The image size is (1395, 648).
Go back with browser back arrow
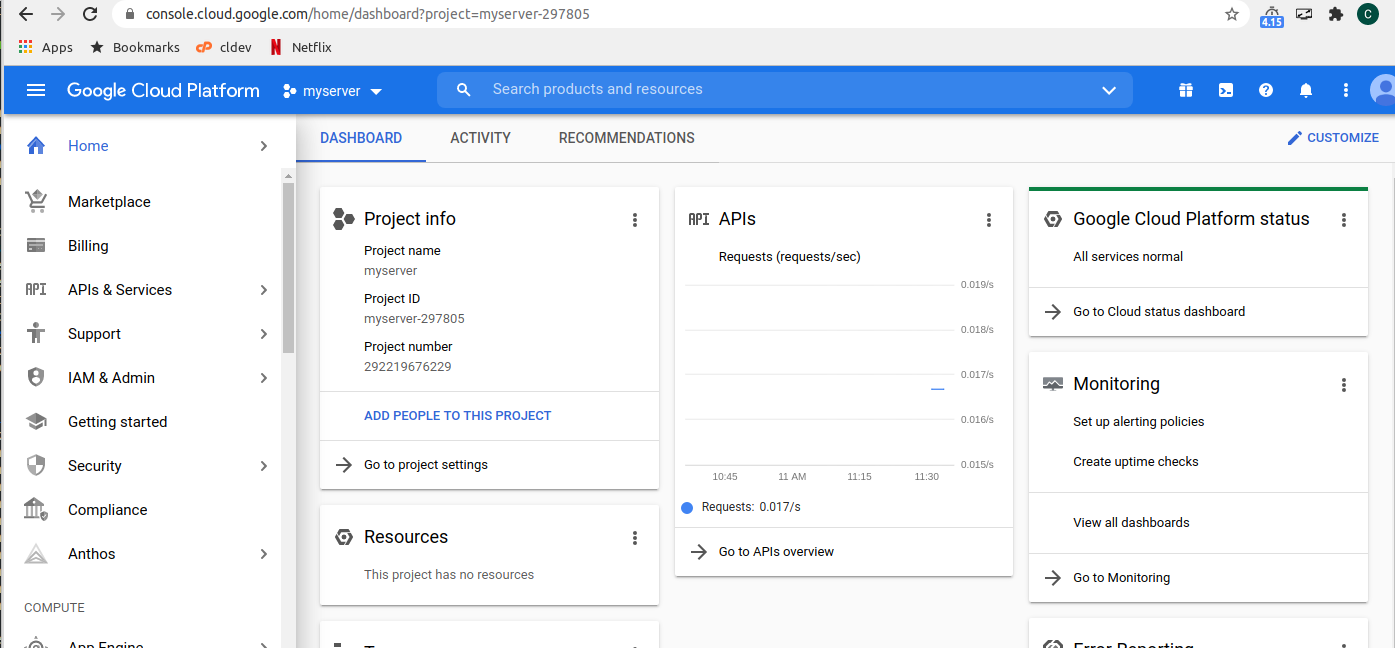click(26, 14)
